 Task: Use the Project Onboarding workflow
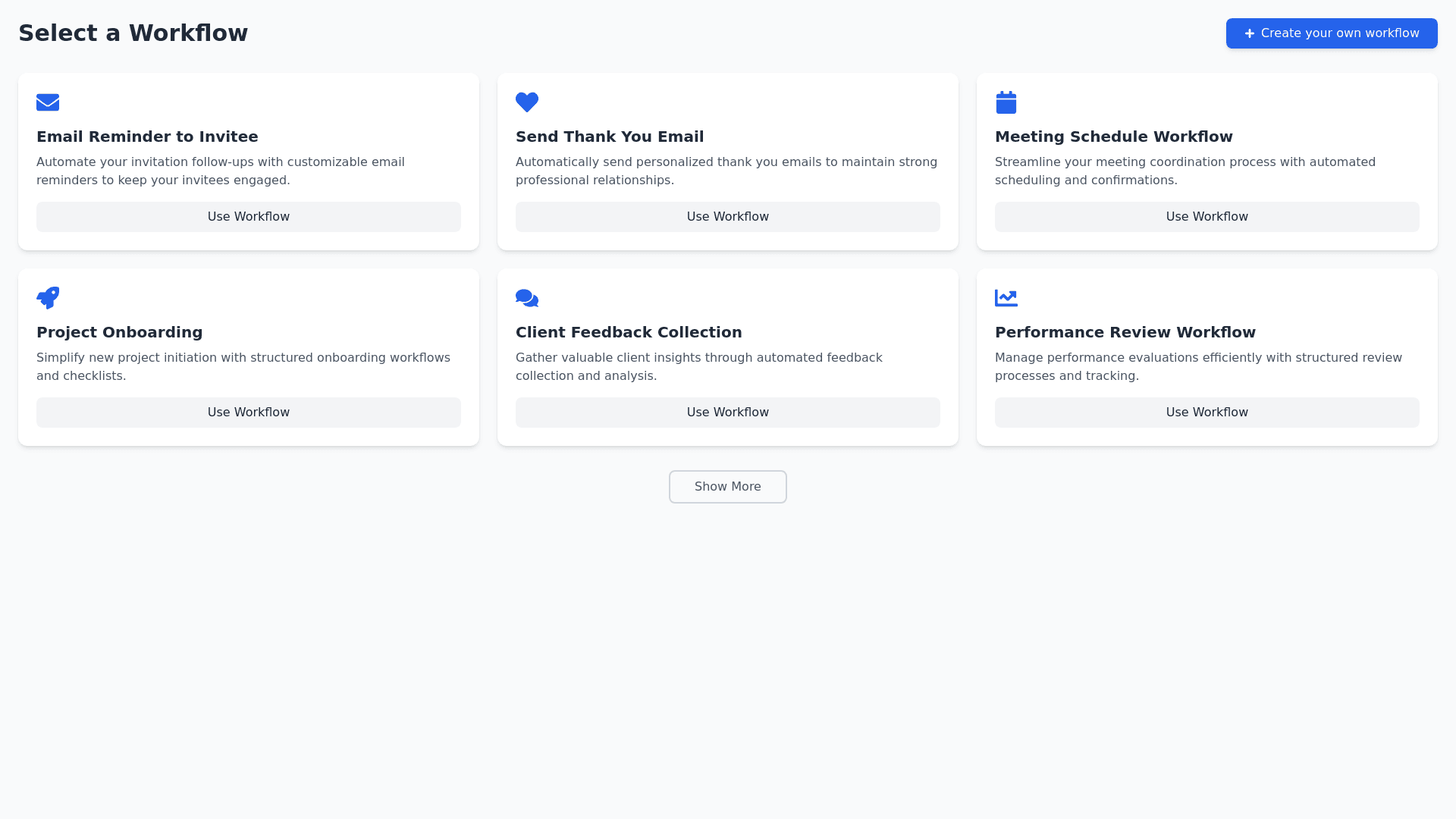click(249, 413)
